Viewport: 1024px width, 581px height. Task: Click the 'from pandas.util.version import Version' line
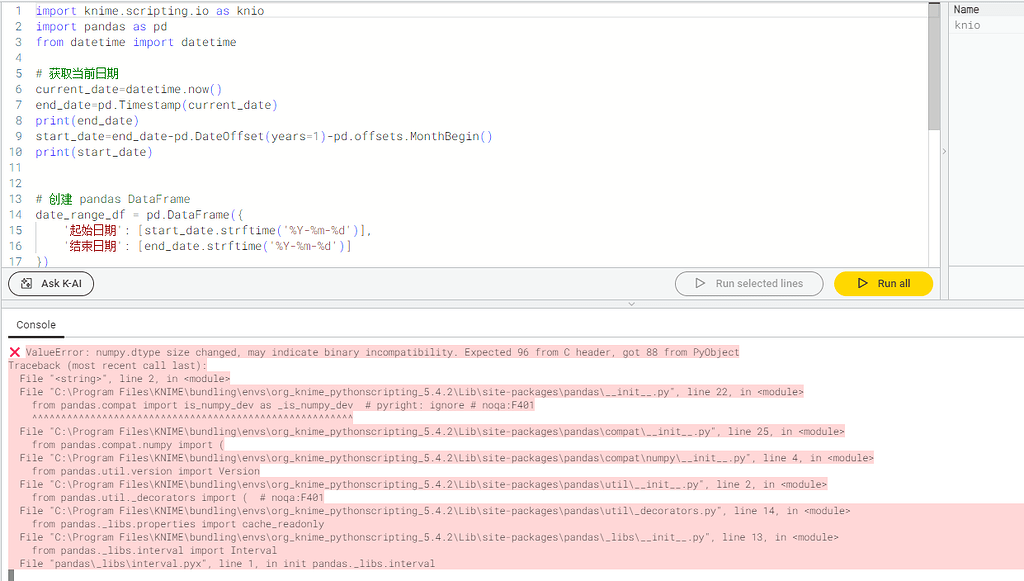pyautogui.click(x=145, y=471)
